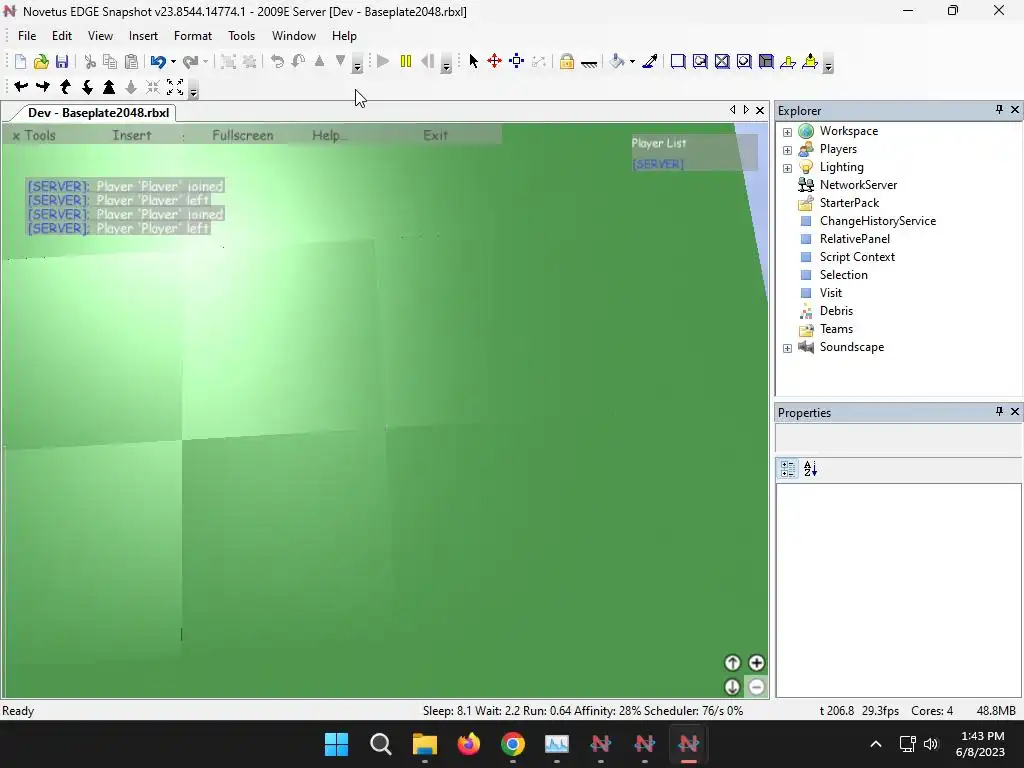Open the Insert menu in the menu bar
Image resolution: width=1024 pixels, height=768 pixels.
pos(143,36)
